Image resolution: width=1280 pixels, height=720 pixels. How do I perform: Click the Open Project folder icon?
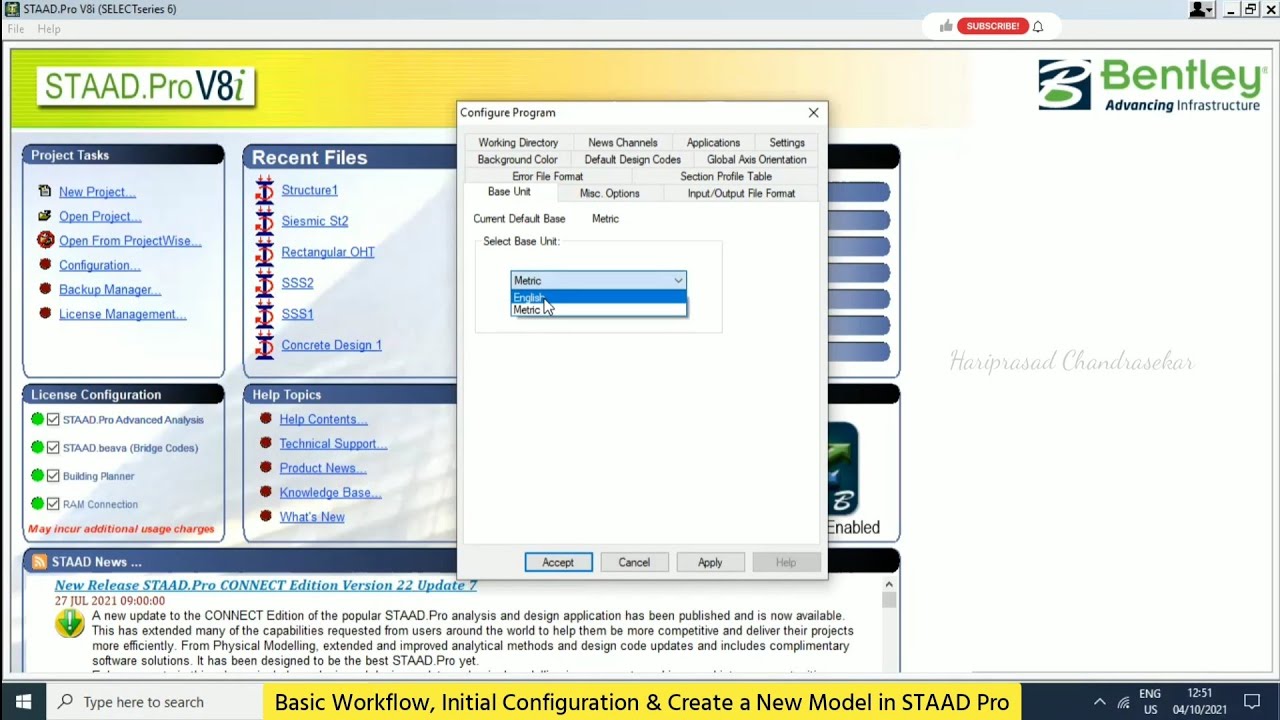pyautogui.click(x=45, y=216)
